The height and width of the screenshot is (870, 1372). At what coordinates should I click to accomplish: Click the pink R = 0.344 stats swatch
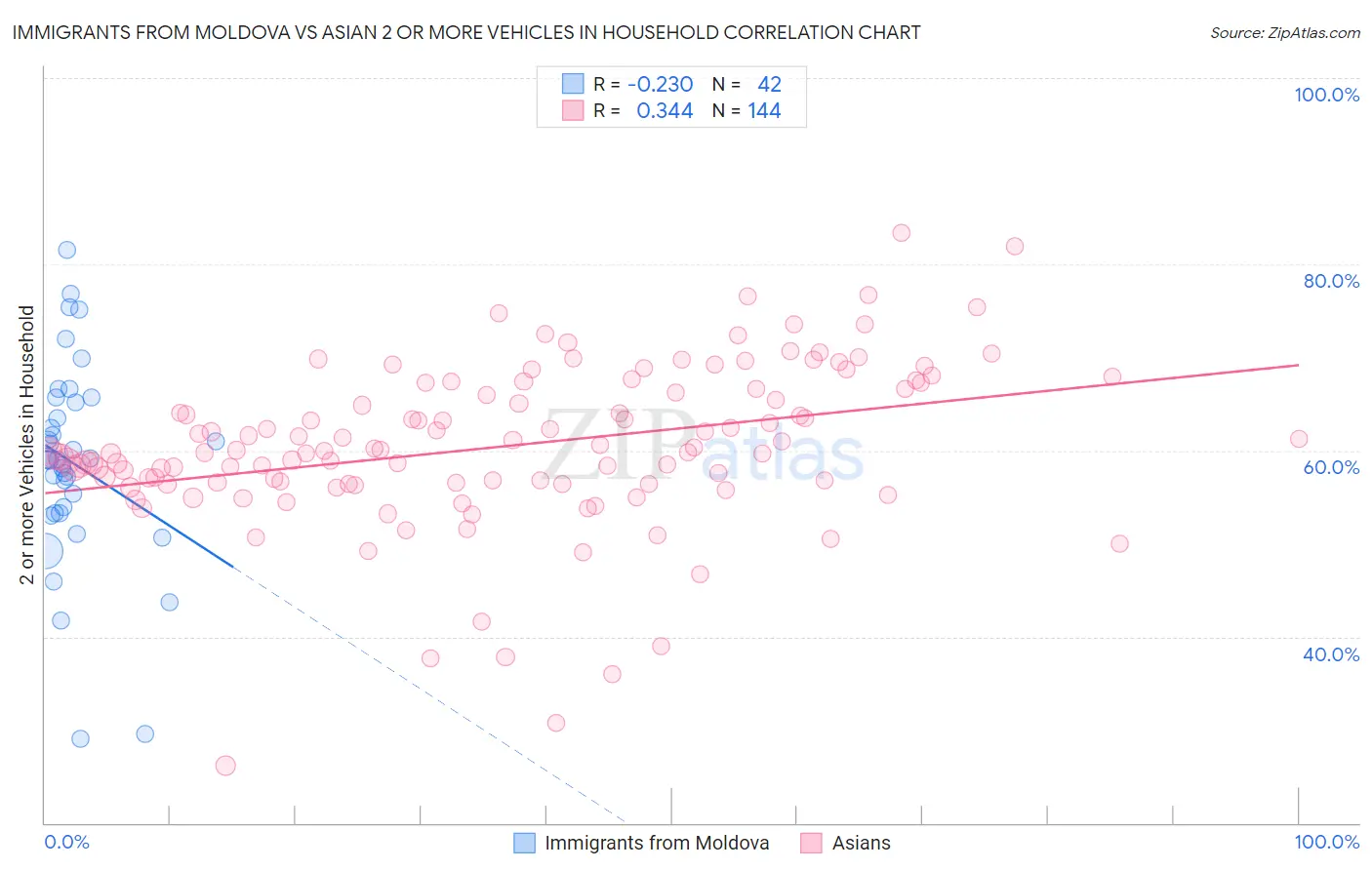pos(573,110)
